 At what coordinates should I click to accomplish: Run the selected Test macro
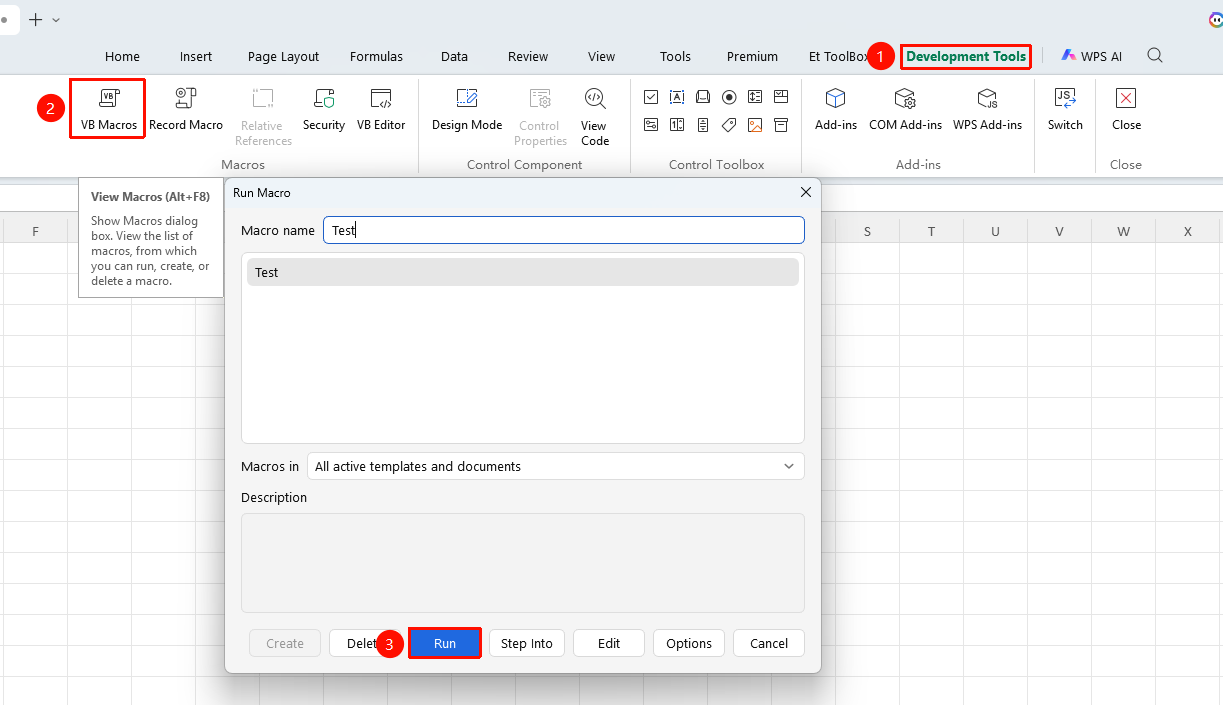tap(445, 643)
